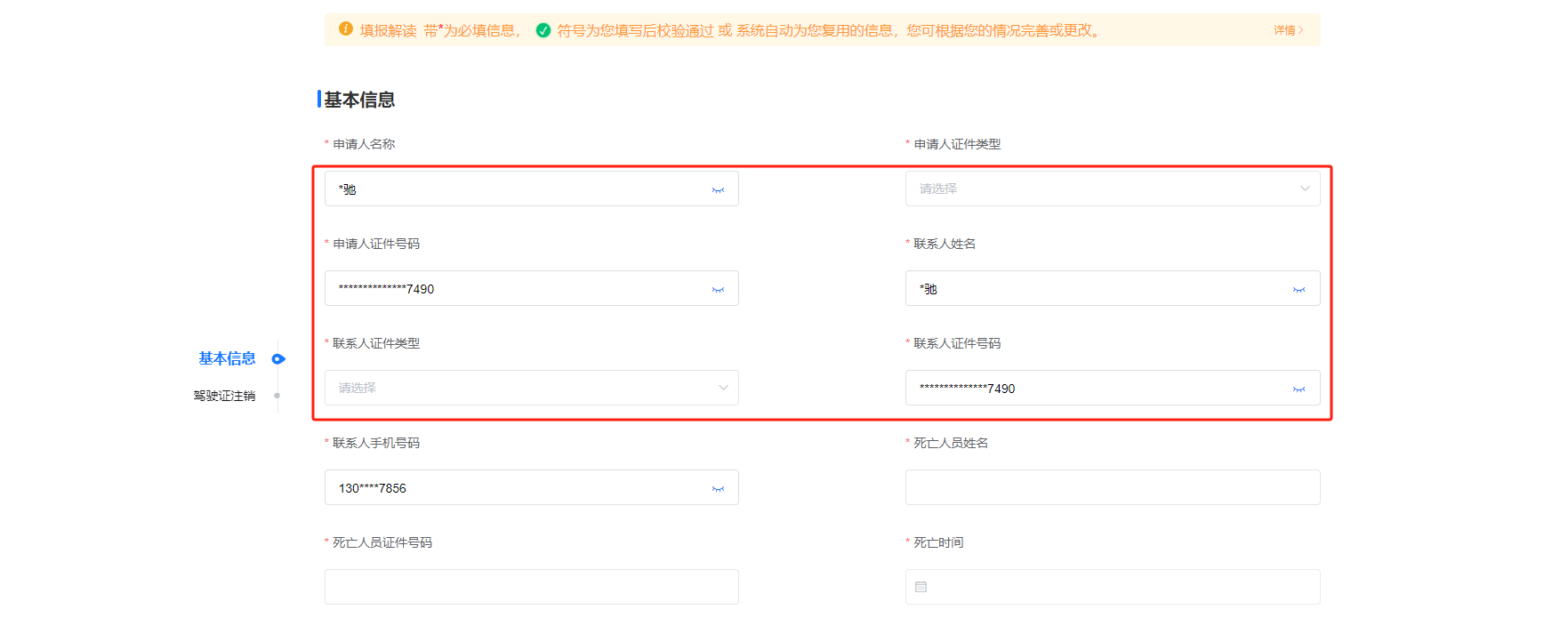Toggle visibility of contact person name
Image resolution: width=1568 pixels, height=618 pixels.
1299,290
